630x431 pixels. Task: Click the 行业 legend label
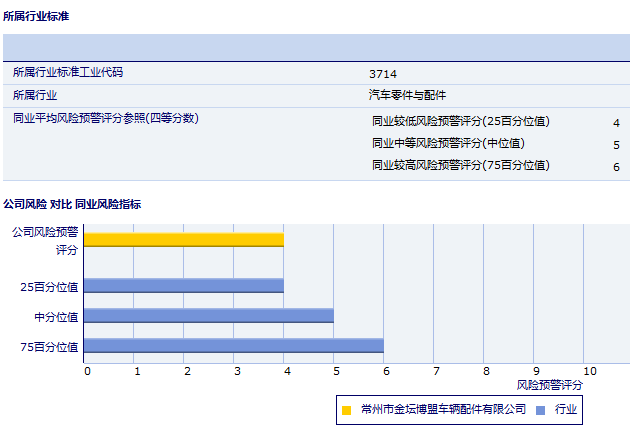[x=567, y=409]
